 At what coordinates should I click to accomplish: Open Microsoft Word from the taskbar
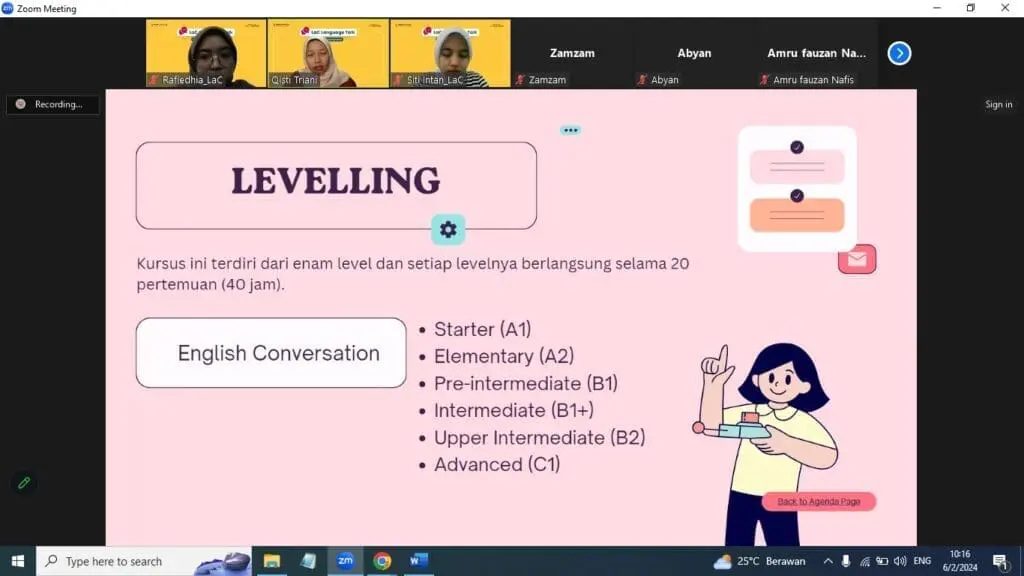tap(419, 561)
